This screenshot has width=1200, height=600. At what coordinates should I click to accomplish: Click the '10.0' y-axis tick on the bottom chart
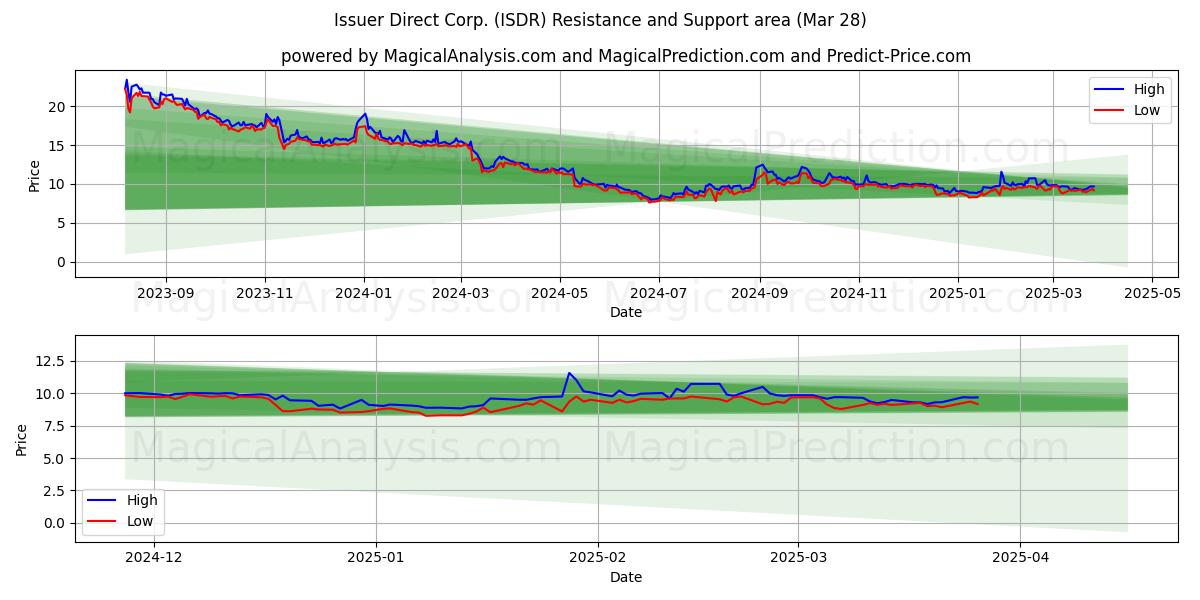[53, 394]
